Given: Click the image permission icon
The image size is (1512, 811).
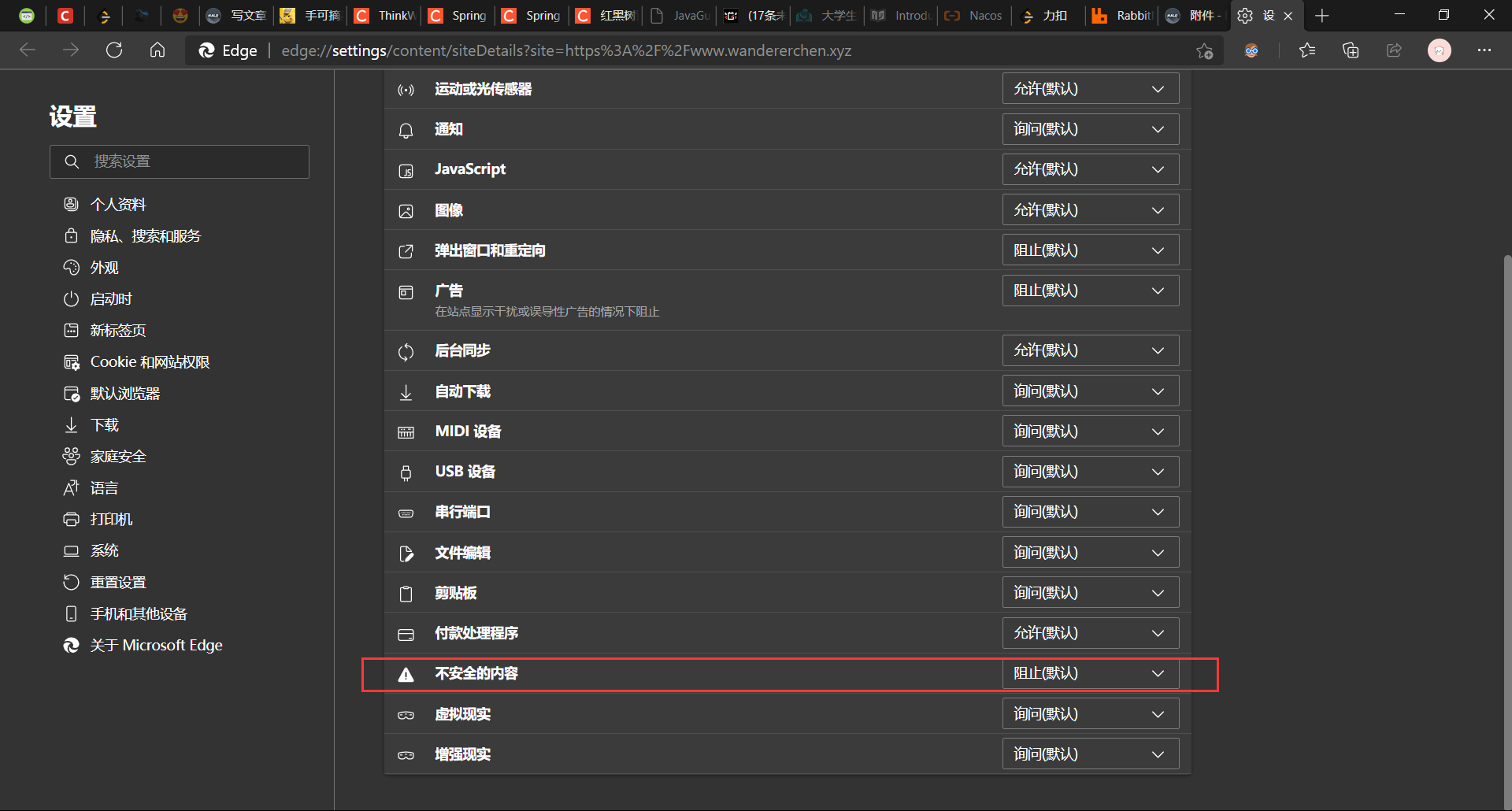Looking at the screenshot, I should [x=406, y=211].
